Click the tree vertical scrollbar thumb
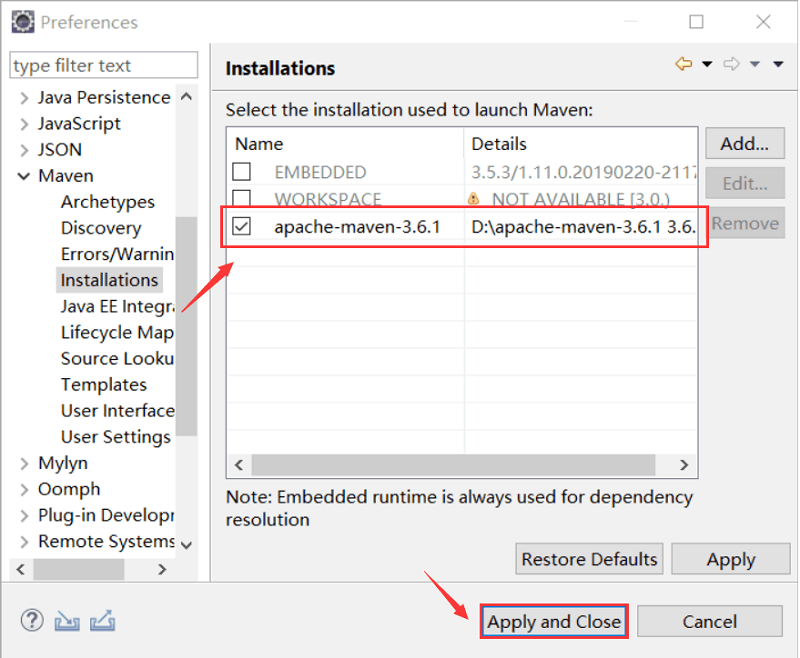The width and height of the screenshot is (800, 658). pyautogui.click(x=187, y=326)
